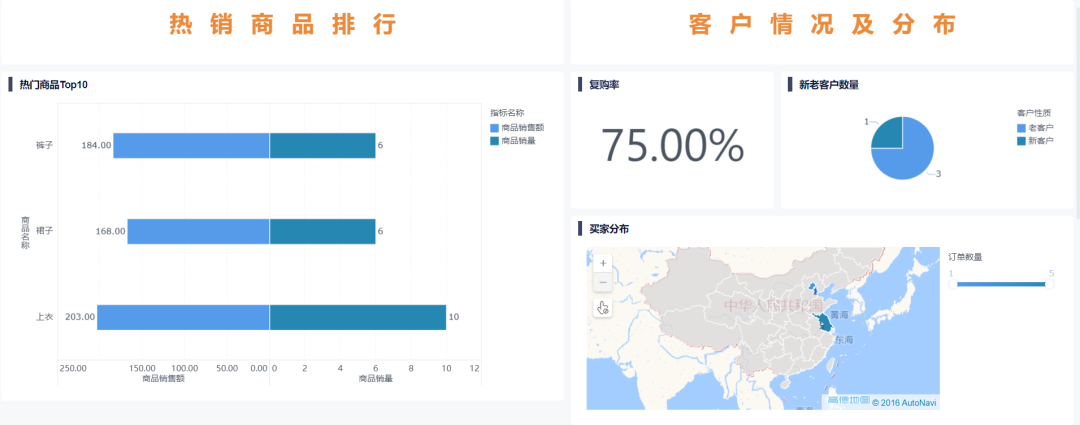Activate the map pan hand tool

click(x=603, y=308)
